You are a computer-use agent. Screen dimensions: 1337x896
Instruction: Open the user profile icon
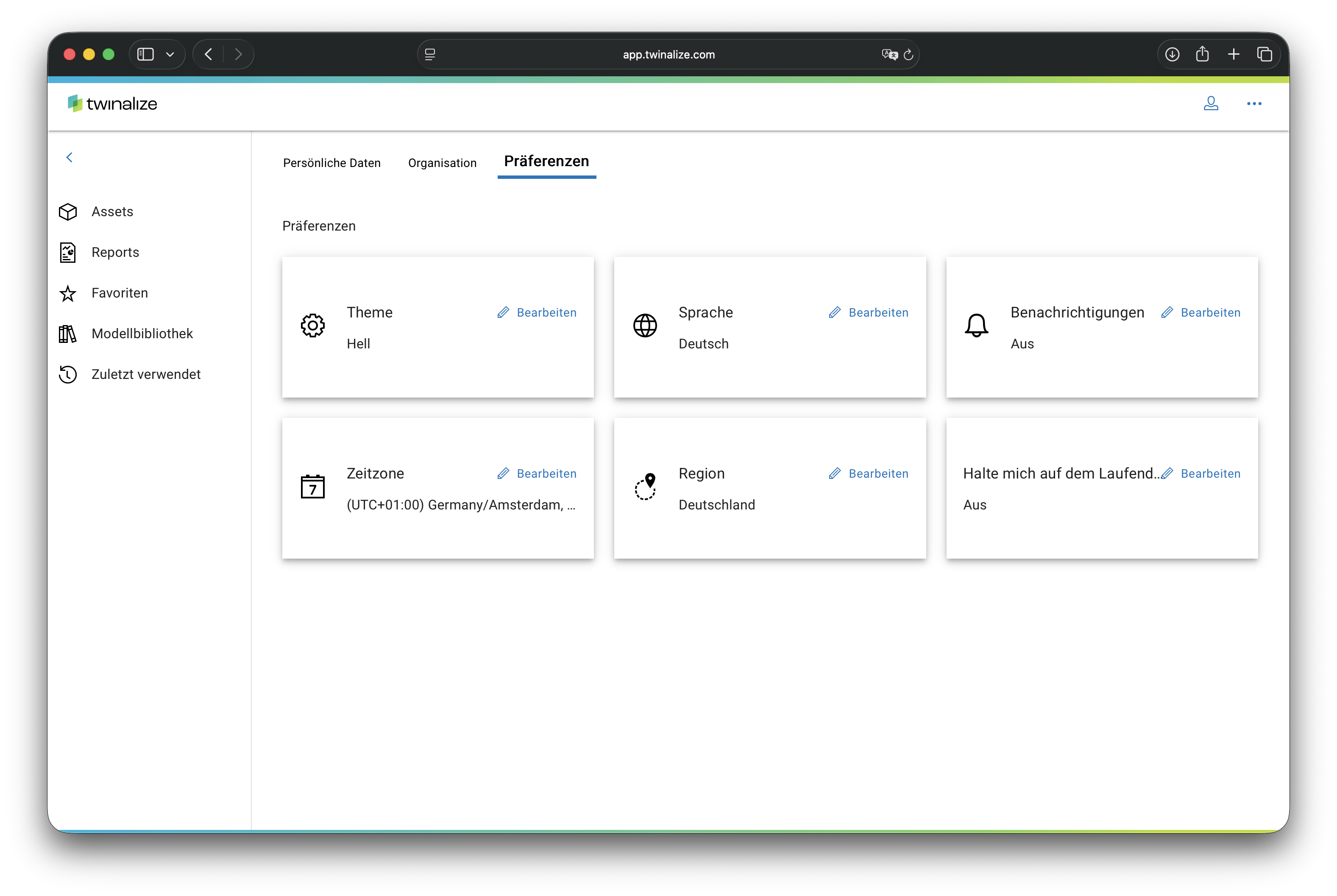click(1211, 103)
